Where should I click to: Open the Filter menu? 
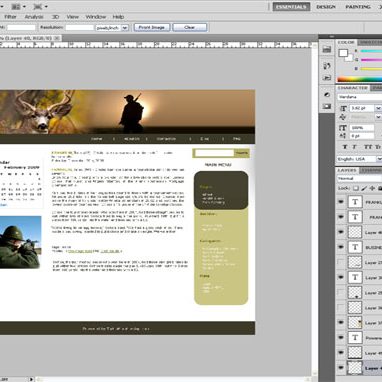coord(10,17)
